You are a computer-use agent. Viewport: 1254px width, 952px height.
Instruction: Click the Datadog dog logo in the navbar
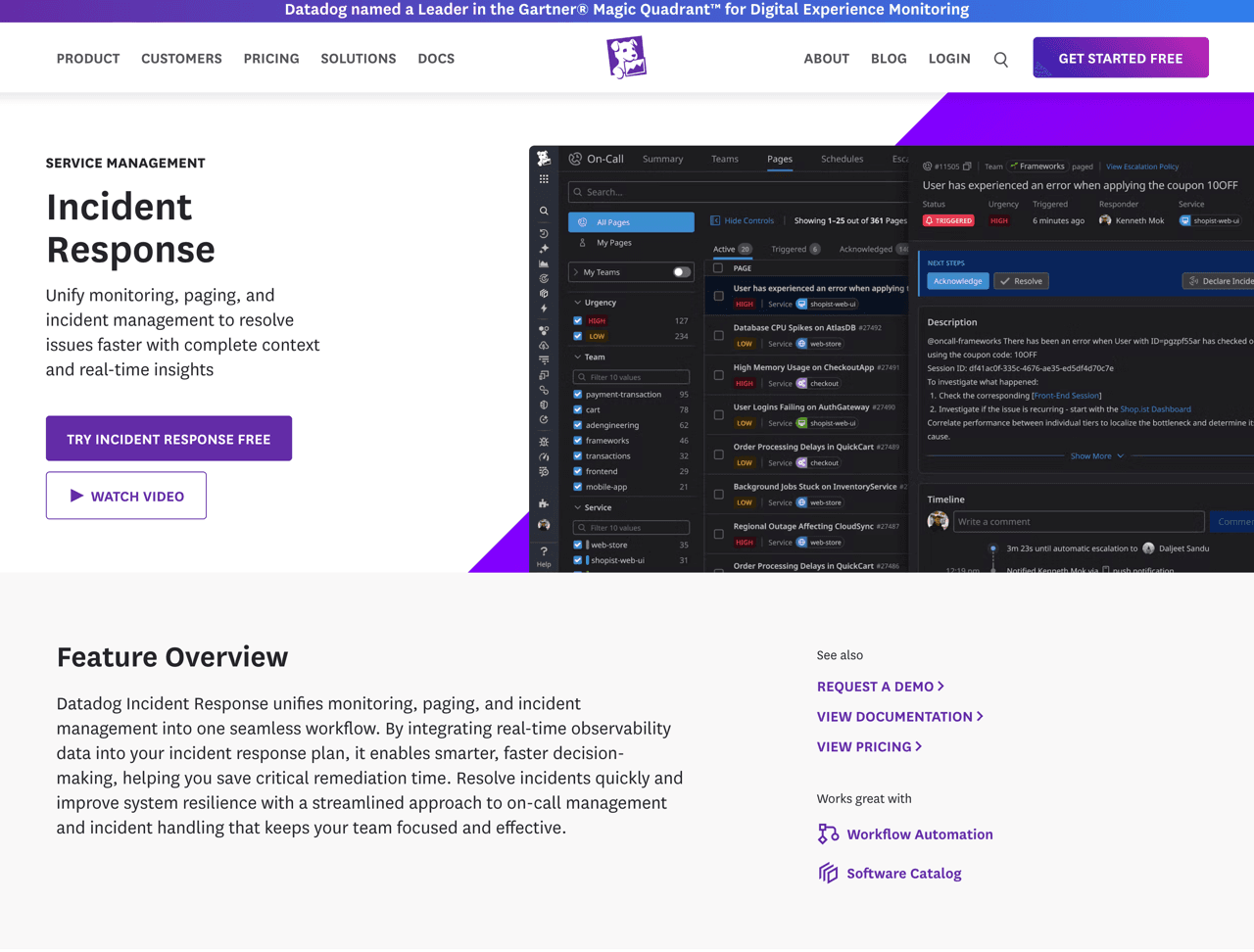tap(626, 57)
